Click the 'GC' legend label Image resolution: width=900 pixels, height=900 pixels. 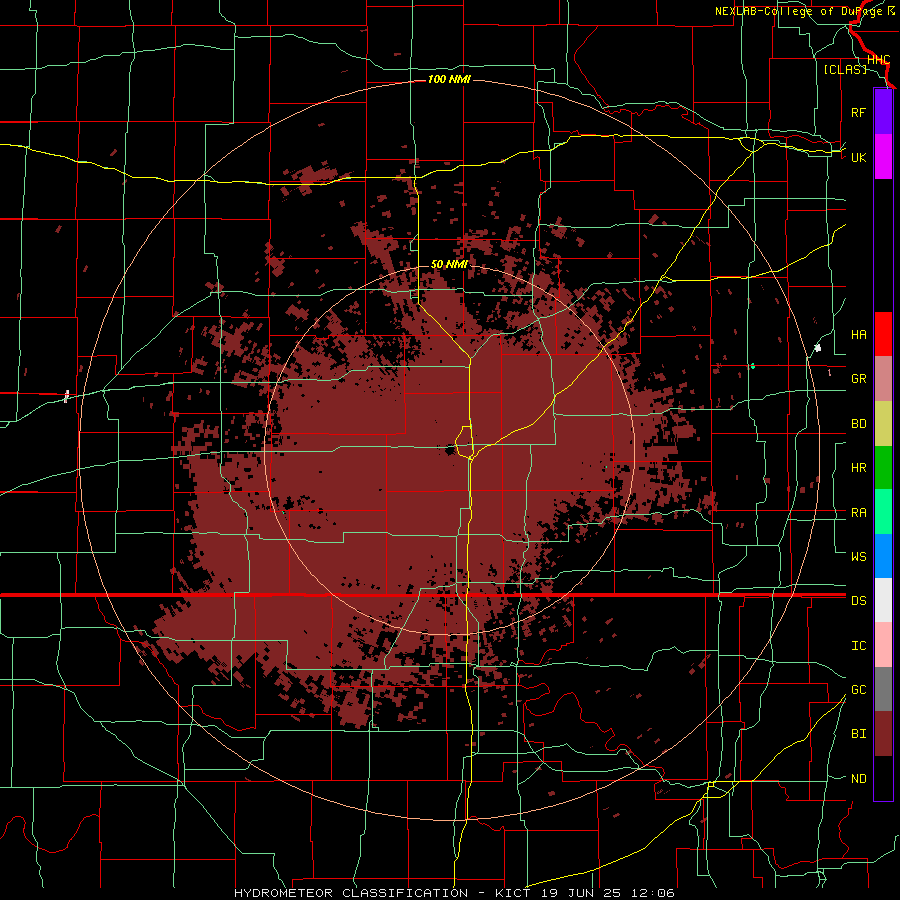(858, 690)
